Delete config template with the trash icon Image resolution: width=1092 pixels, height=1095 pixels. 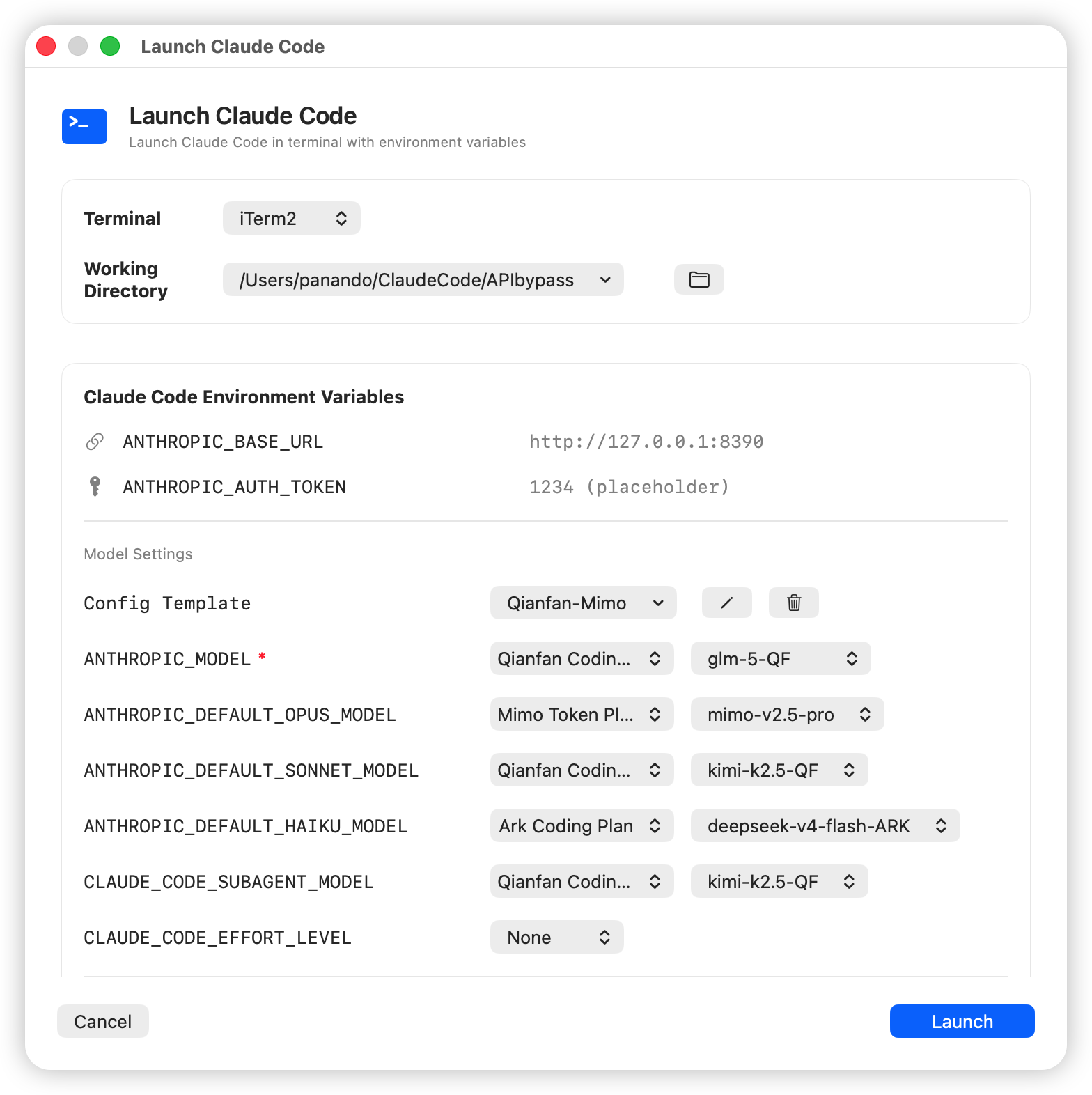tap(793, 603)
